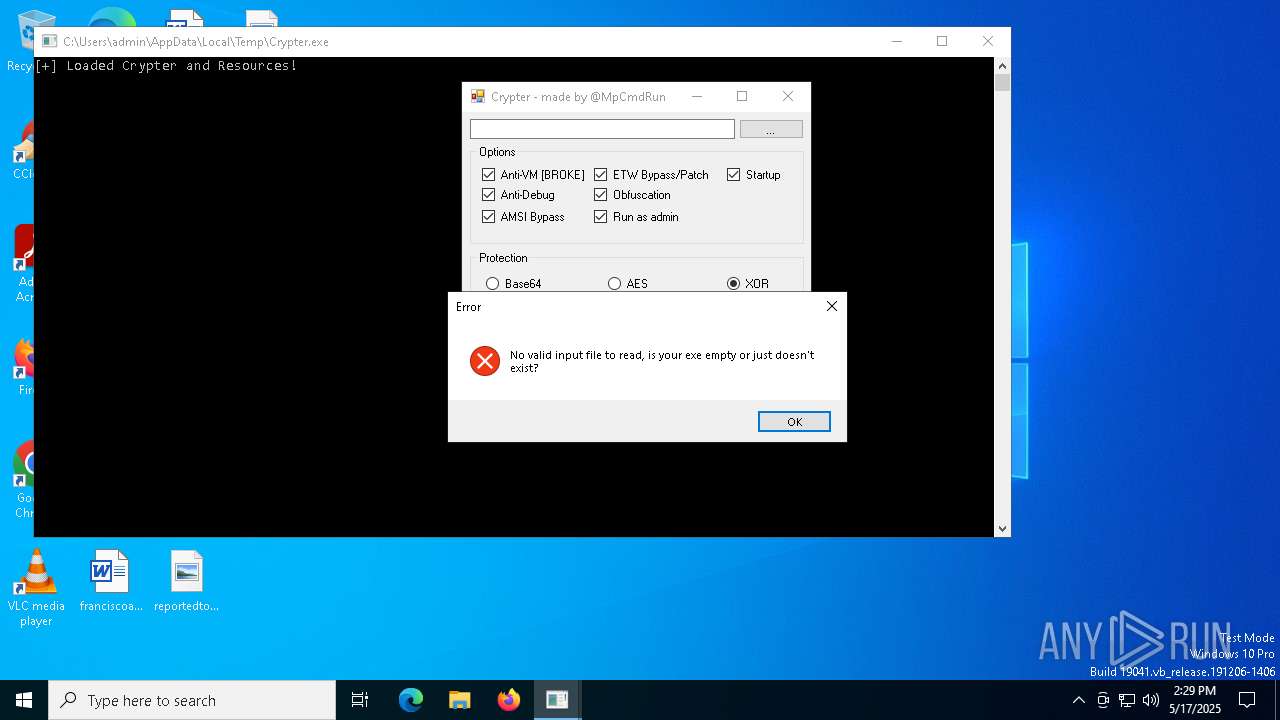
Task: Open the notification center icon
Action: 1247,700
